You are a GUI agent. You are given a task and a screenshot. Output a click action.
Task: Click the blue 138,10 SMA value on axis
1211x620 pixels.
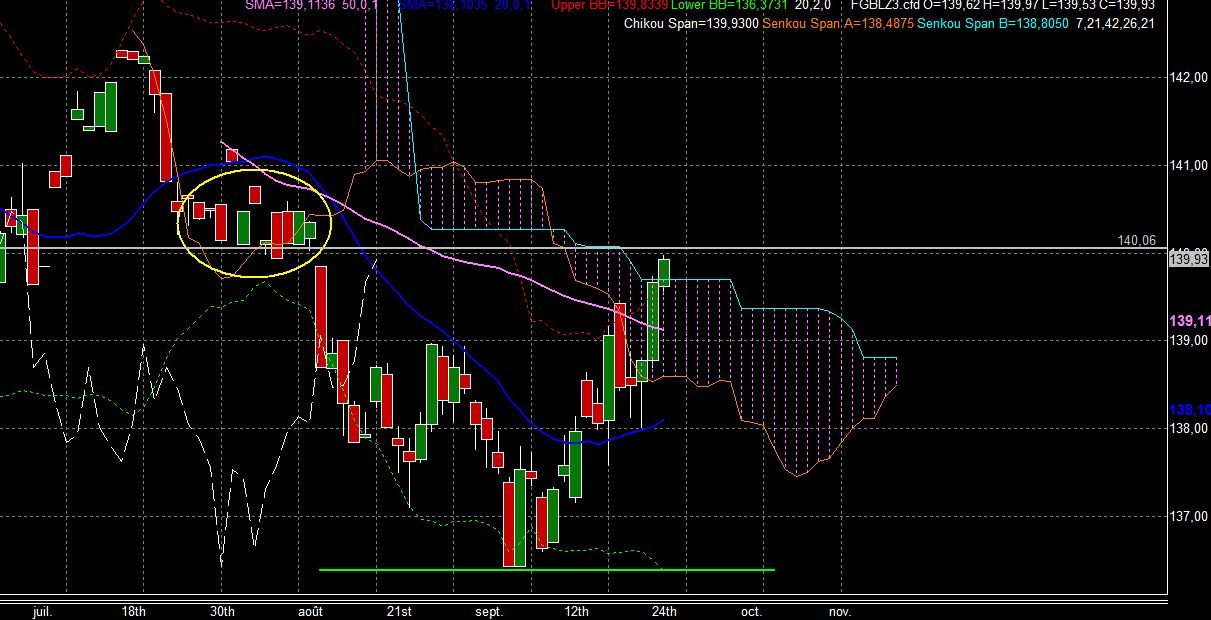point(1190,409)
